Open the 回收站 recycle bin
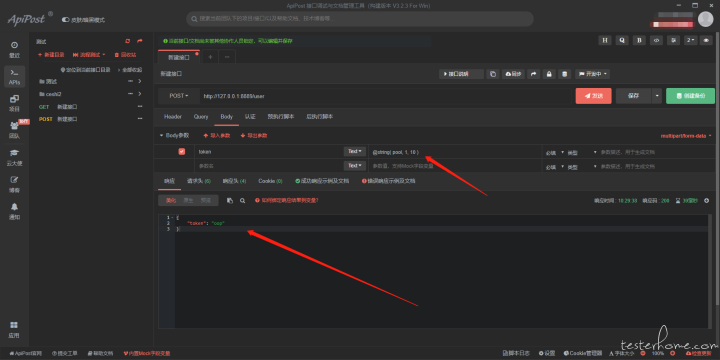Screen dimensions: 720x360 tap(125, 55)
